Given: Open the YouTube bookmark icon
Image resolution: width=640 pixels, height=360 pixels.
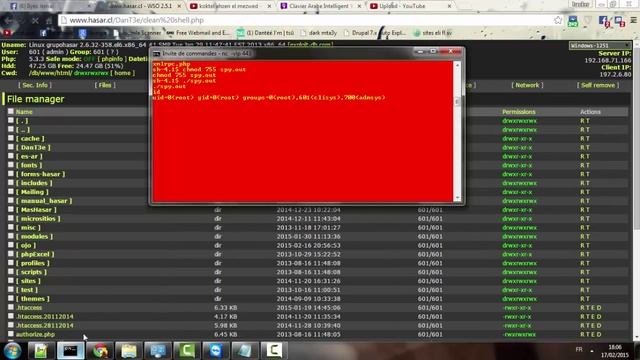Looking at the screenshot, I should click(x=7, y=33).
